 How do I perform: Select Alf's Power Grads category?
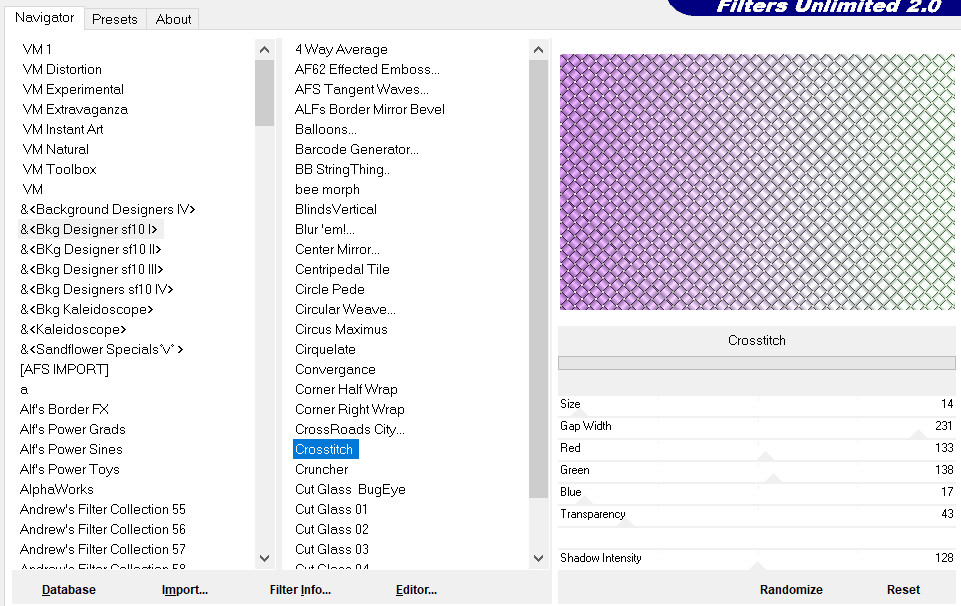[x=73, y=429]
